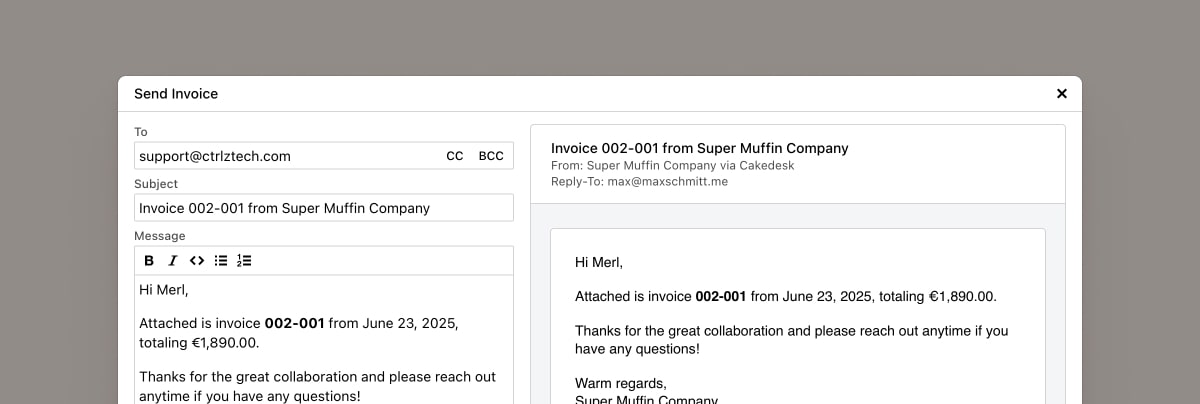
Task: Add BCC recipients
Action: point(491,156)
